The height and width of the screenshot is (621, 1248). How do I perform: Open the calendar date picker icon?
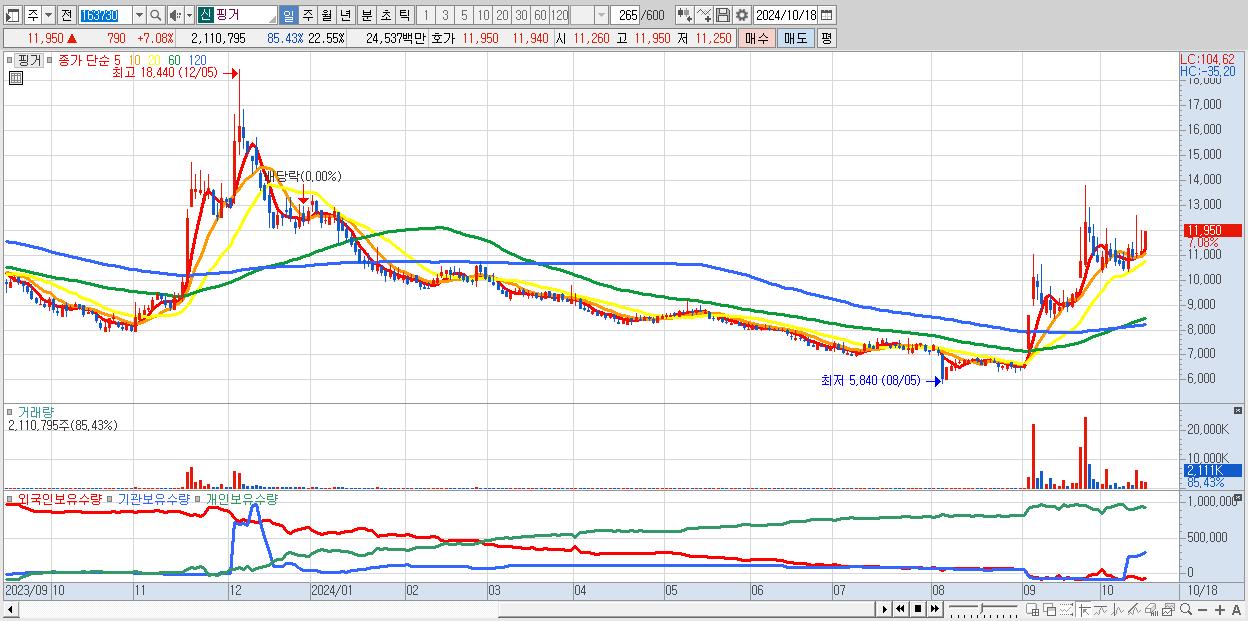tap(827, 15)
